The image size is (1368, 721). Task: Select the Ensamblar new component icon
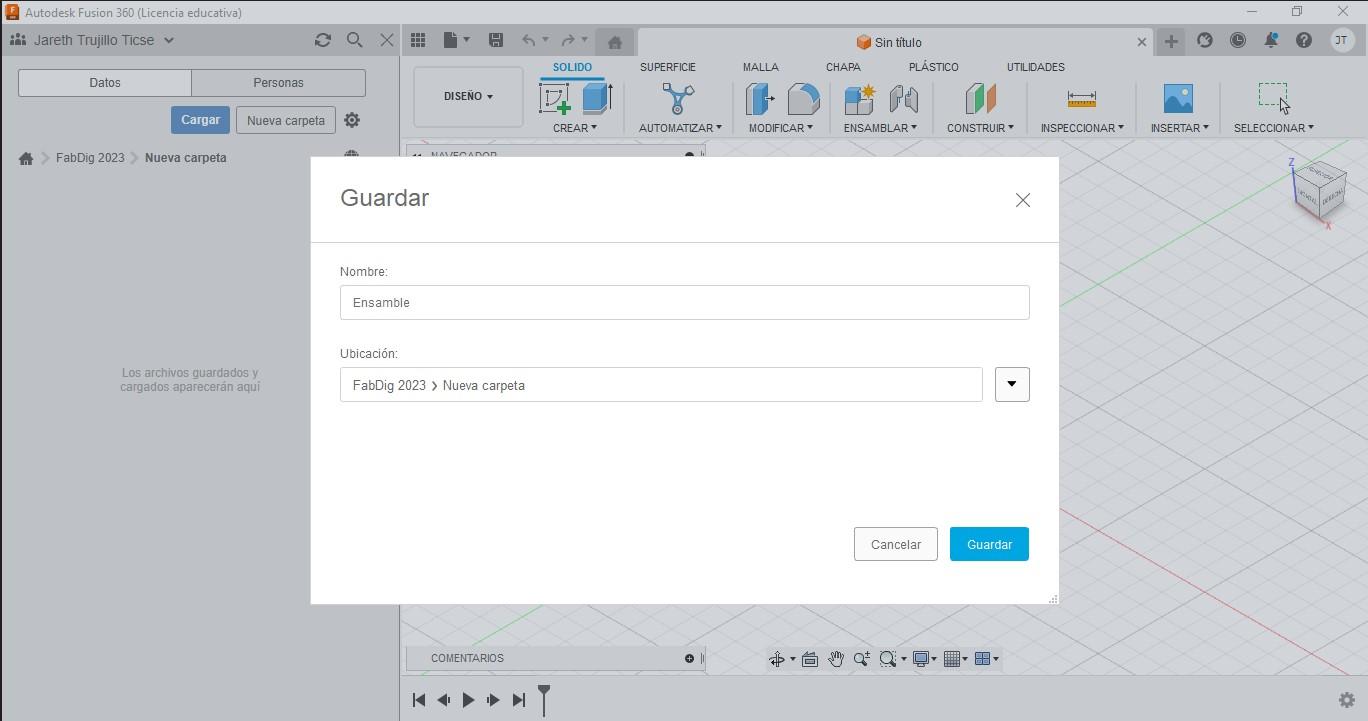point(857,100)
